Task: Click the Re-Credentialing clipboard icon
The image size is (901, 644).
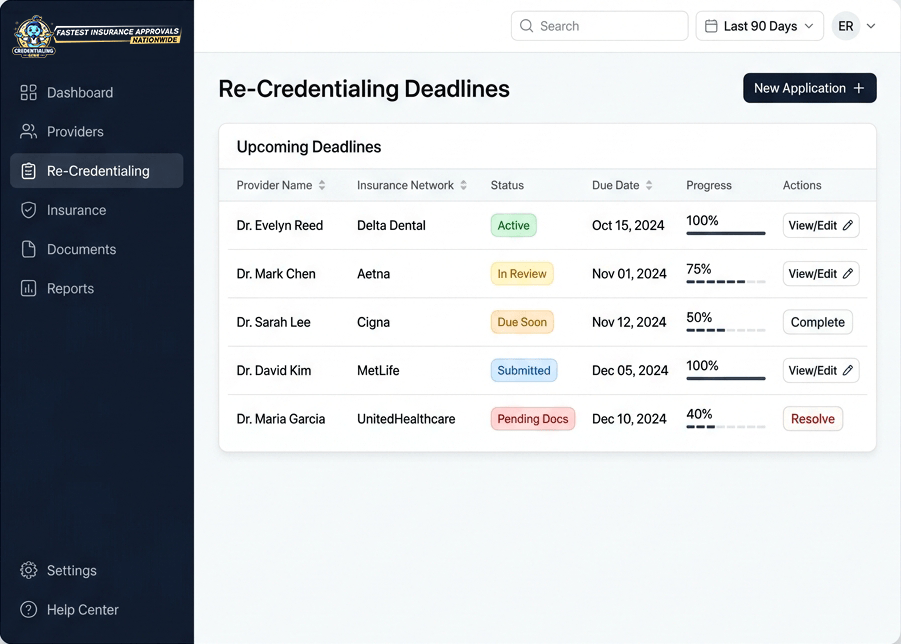Action: pyautogui.click(x=28, y=171)
